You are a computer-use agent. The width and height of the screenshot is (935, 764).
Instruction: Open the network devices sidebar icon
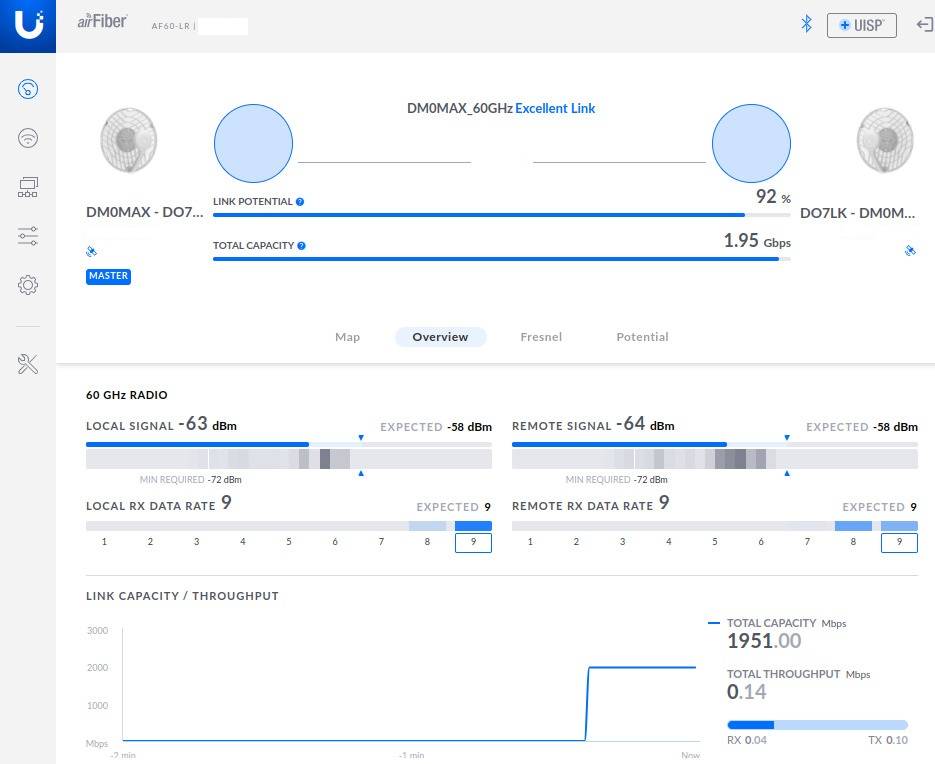point(28,187)
